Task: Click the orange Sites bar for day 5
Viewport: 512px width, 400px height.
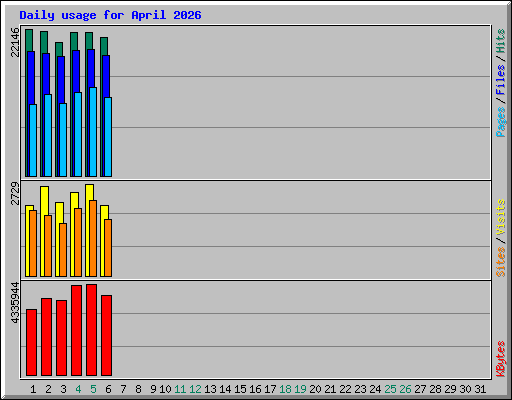Action: 93,238
